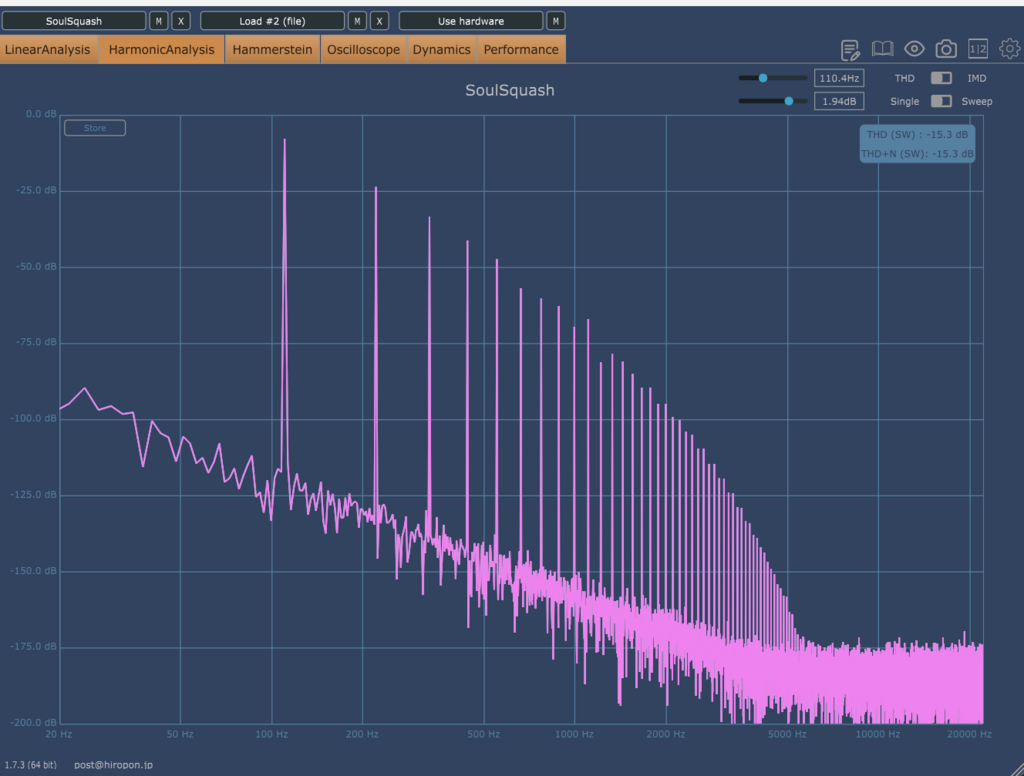Viewport: 1024px width, 776px height.
Task: Open the Performance tab
Action: 521,50
